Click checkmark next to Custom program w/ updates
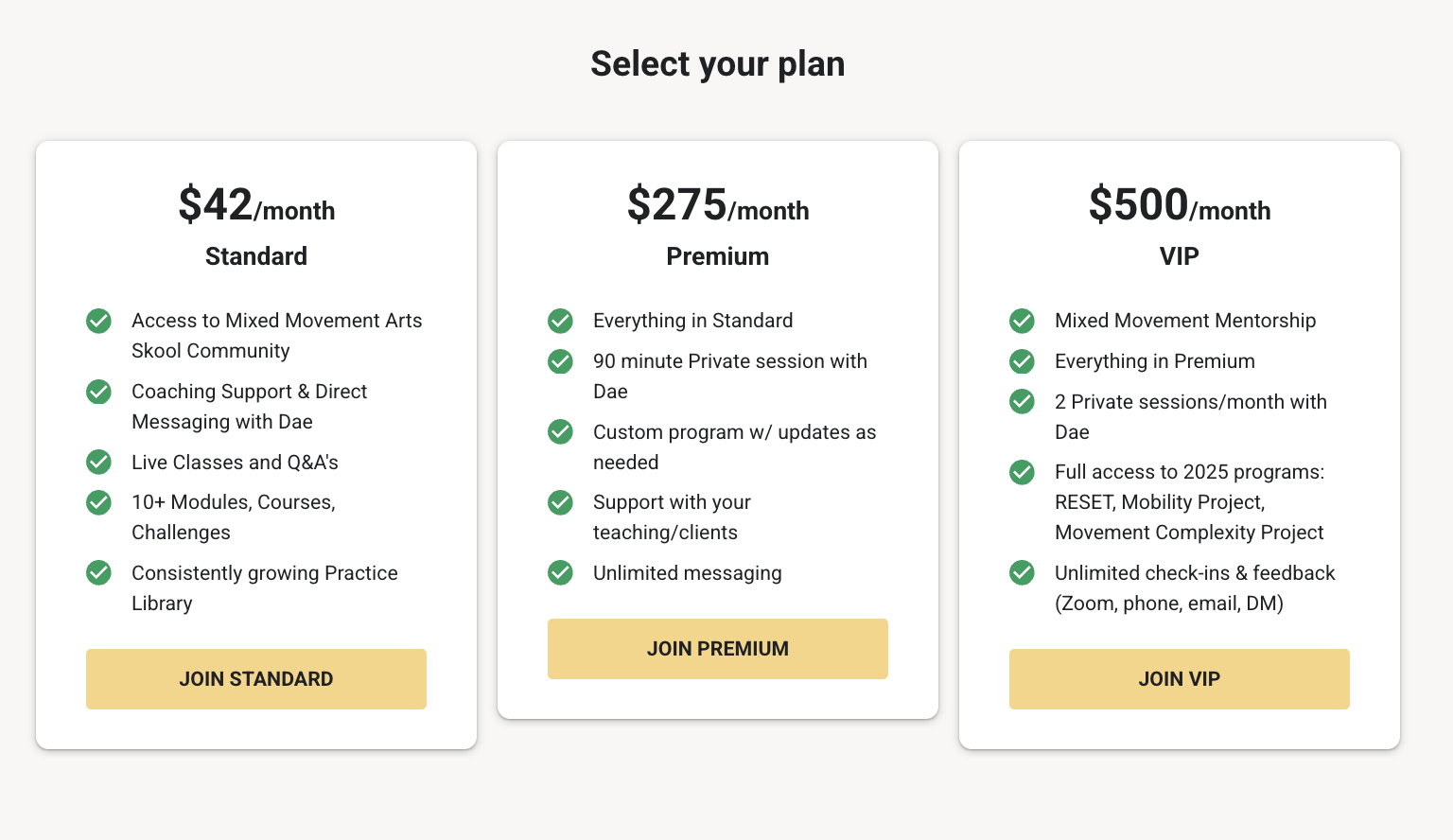This screenshot has width=1453, height=840. tap(561, 432)
